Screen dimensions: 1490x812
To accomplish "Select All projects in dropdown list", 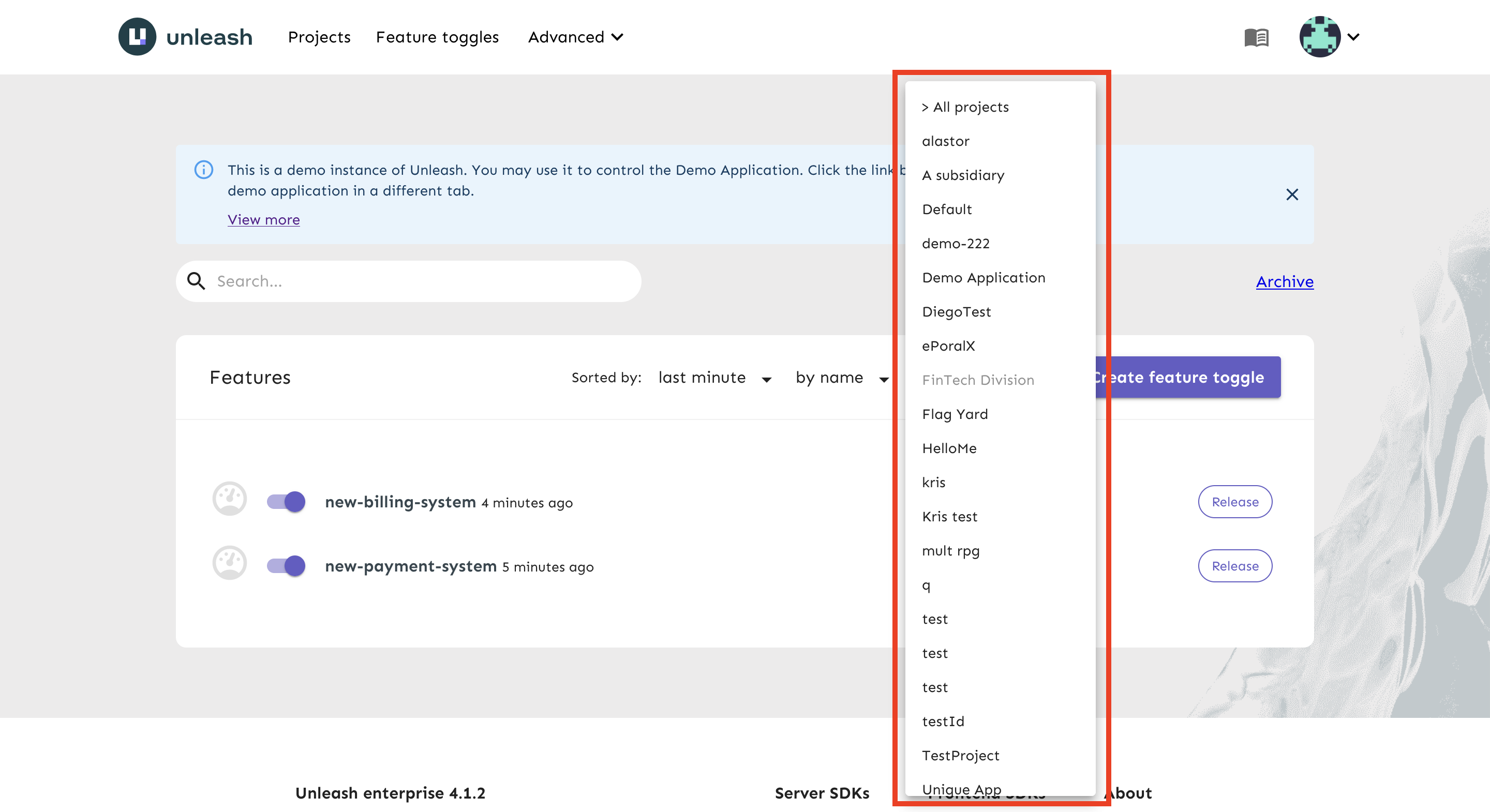I will point(1000,107).
